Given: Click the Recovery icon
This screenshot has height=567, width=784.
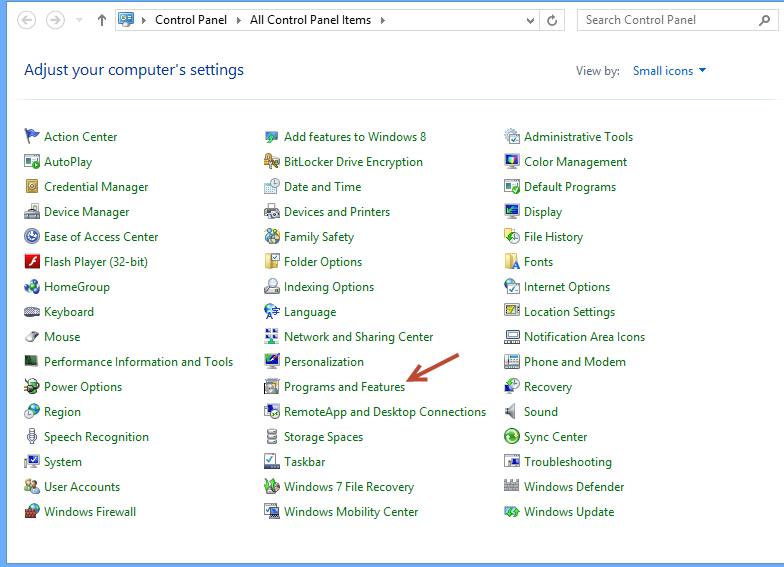Looking at the screenshot, I should (512, 386).
